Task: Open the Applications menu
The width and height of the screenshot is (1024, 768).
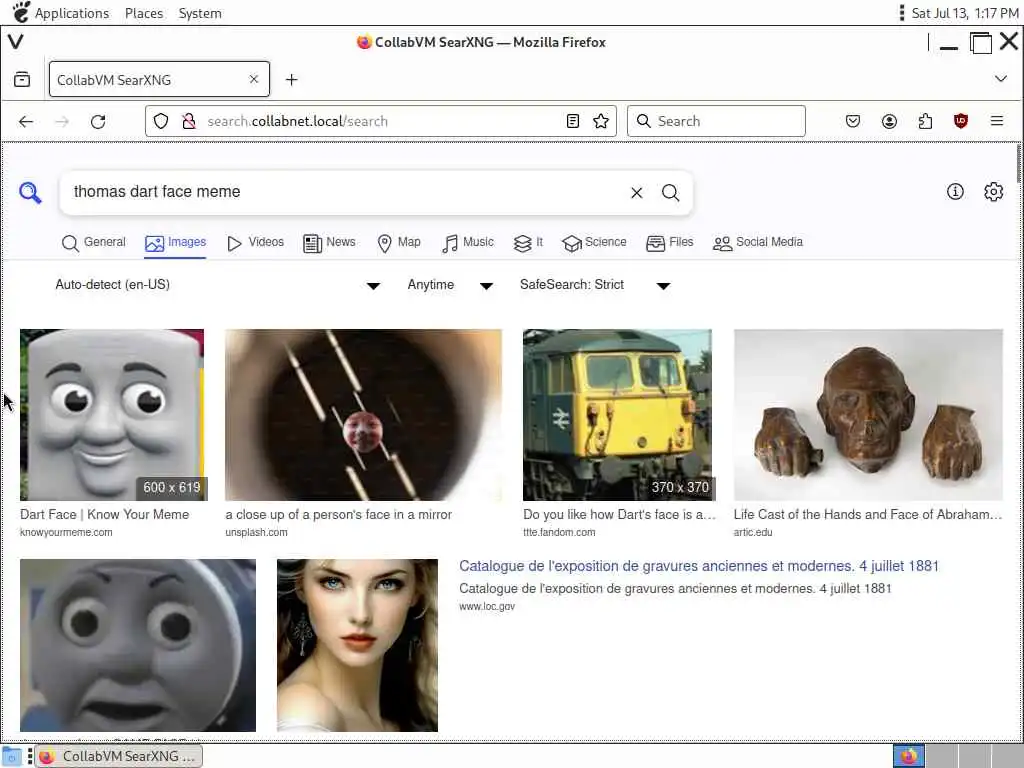Action: (72, 13)
